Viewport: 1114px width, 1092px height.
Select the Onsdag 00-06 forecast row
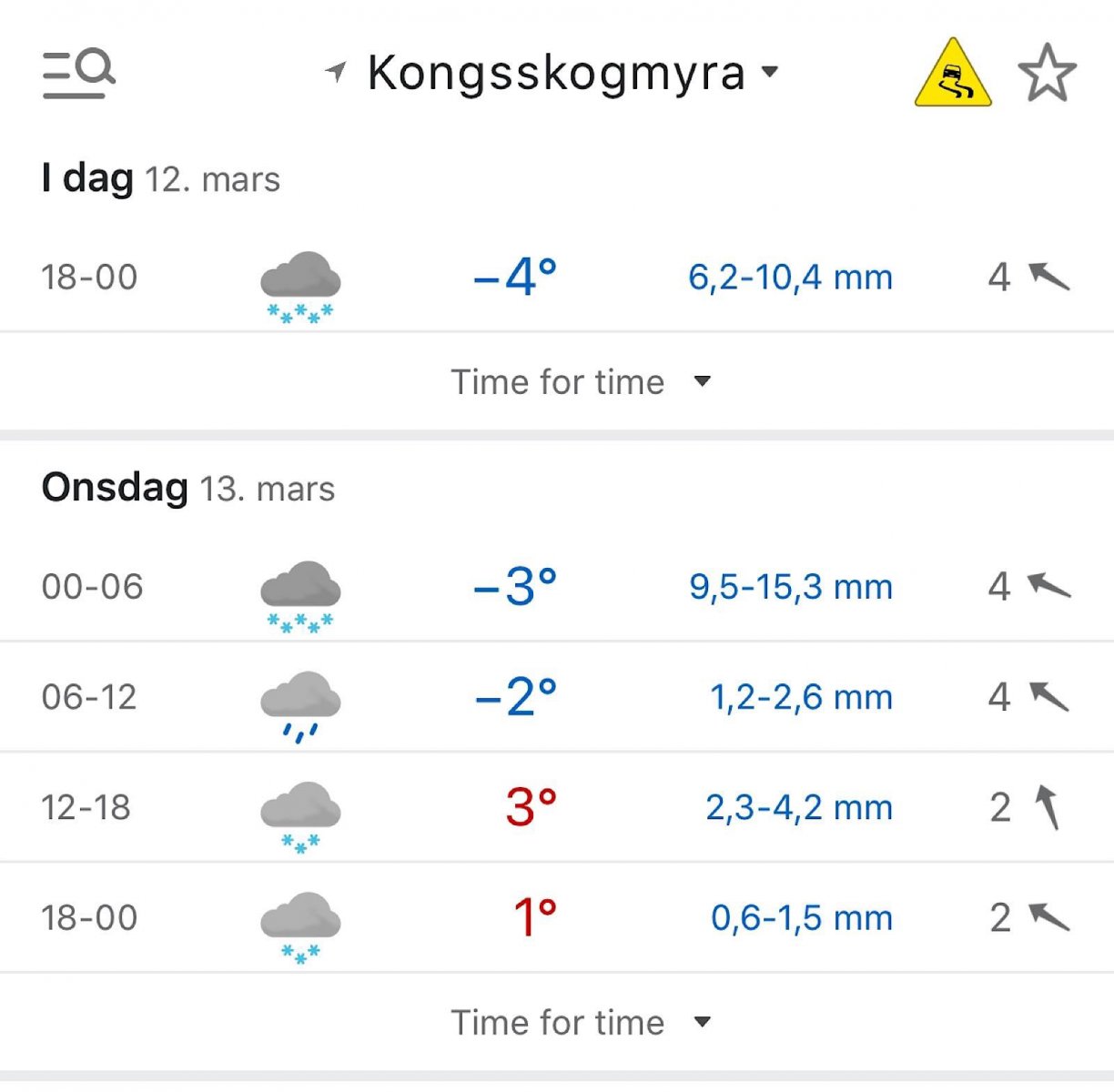557,587
